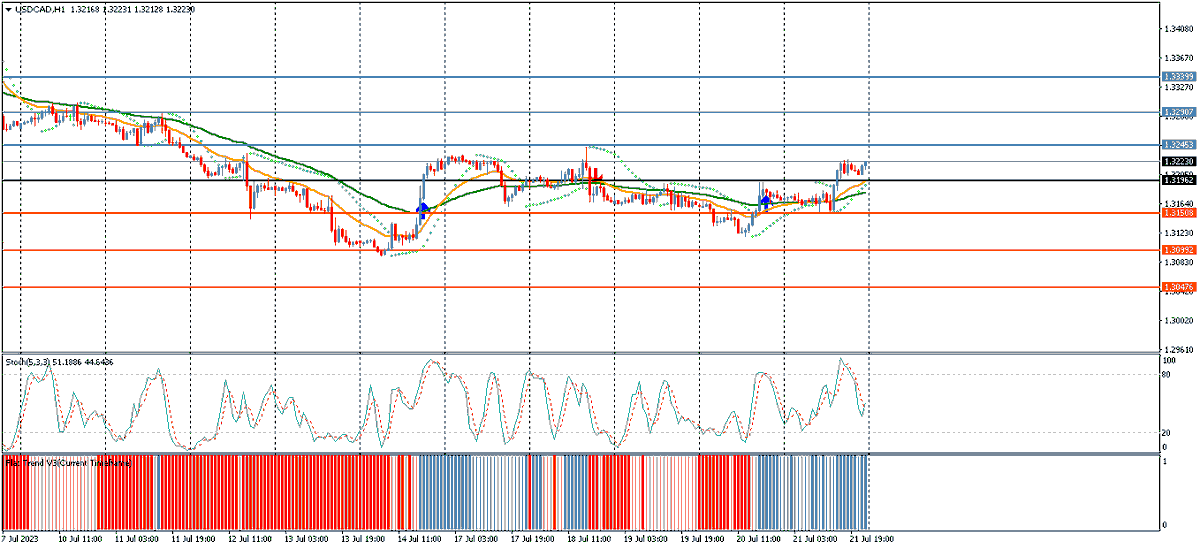Select the black pivot label 1.31962
Screen dimensions: 1200x549
tap(1179, 180)
